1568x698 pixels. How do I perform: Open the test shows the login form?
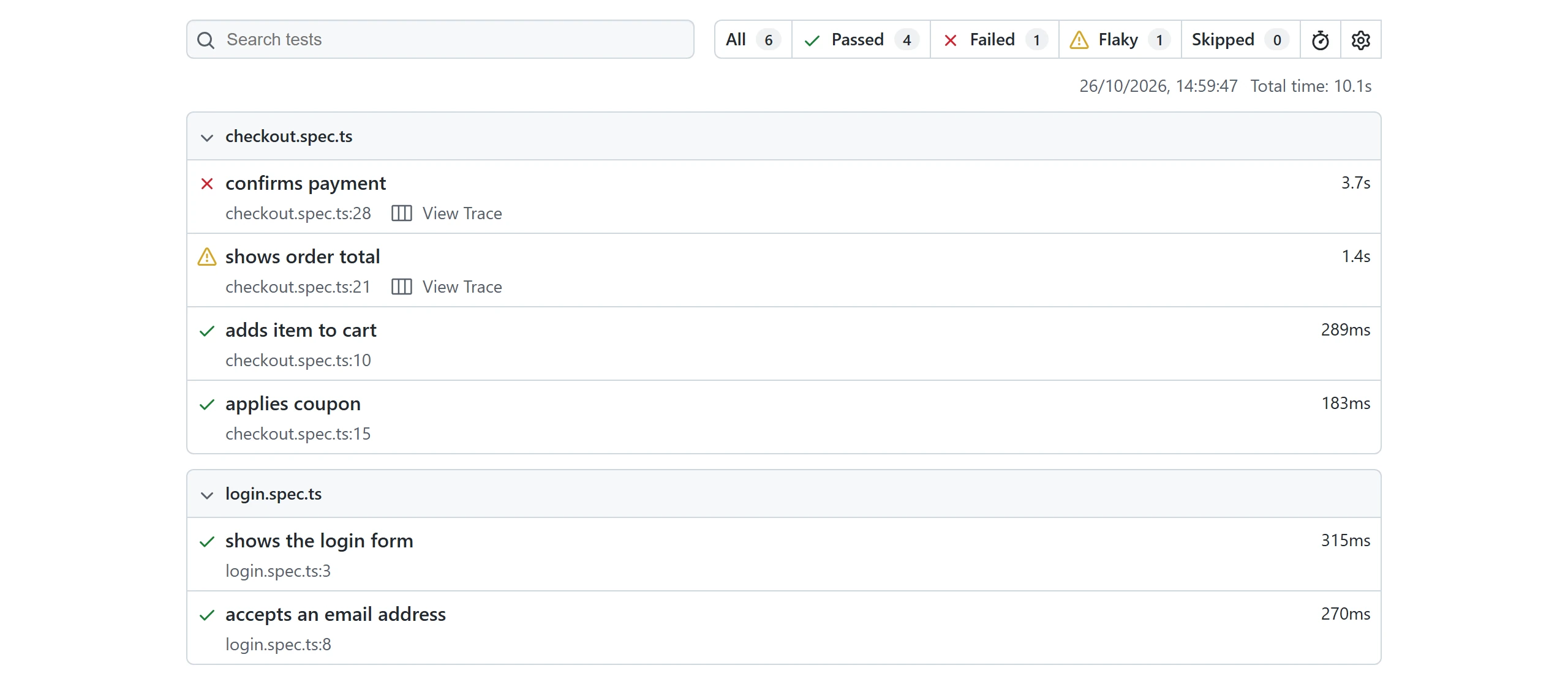click(x=319, y=541)
